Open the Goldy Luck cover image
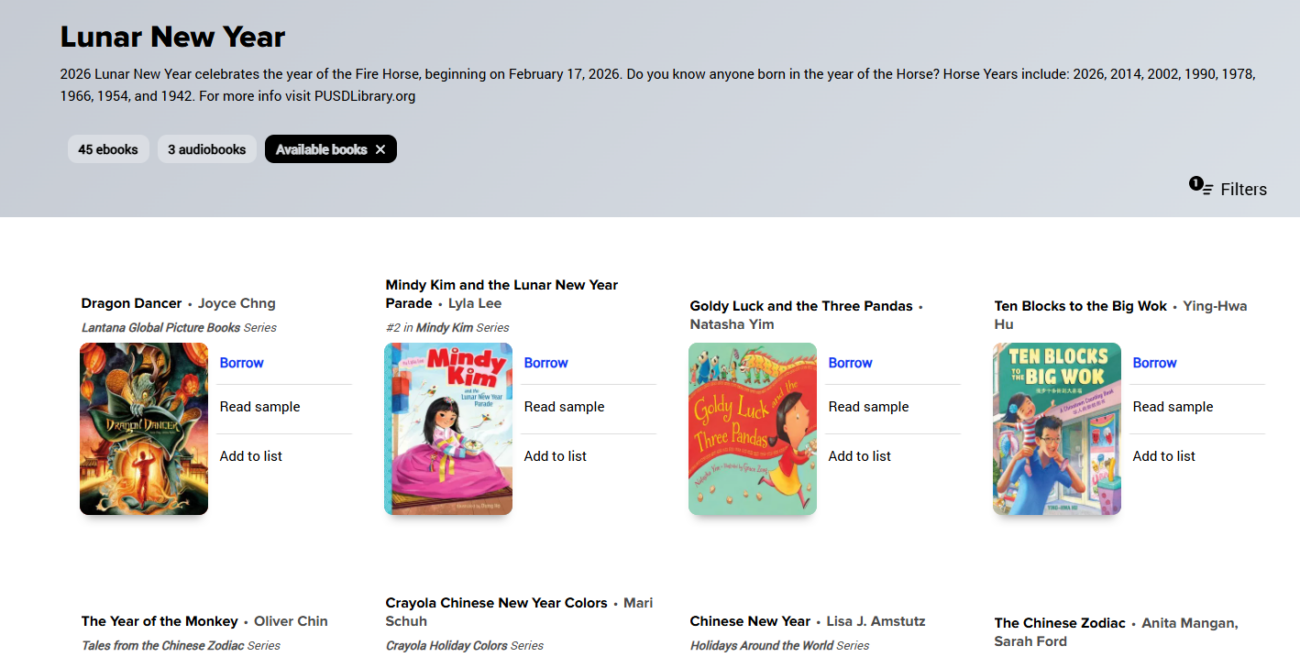Screen dimensions: 1300x657 click(x=752, y=429)
